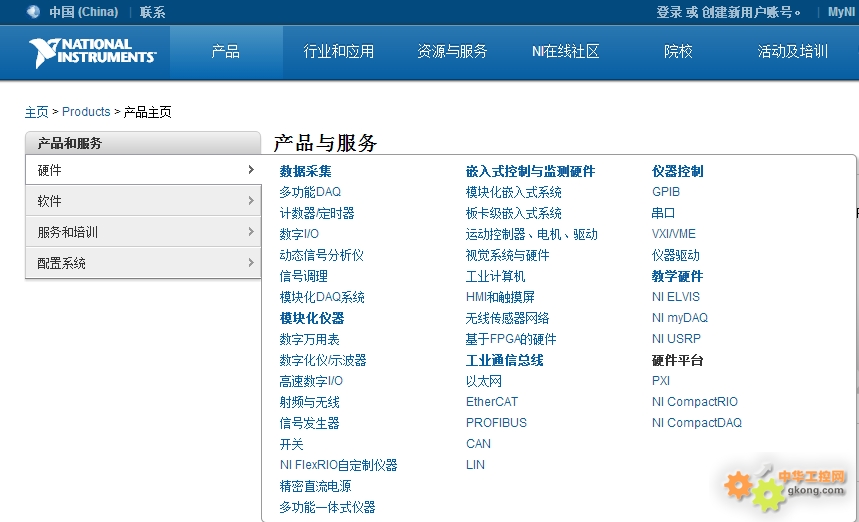Open the 资源与服务 navigation tab
Screen dimensions: 859x522
452,51
